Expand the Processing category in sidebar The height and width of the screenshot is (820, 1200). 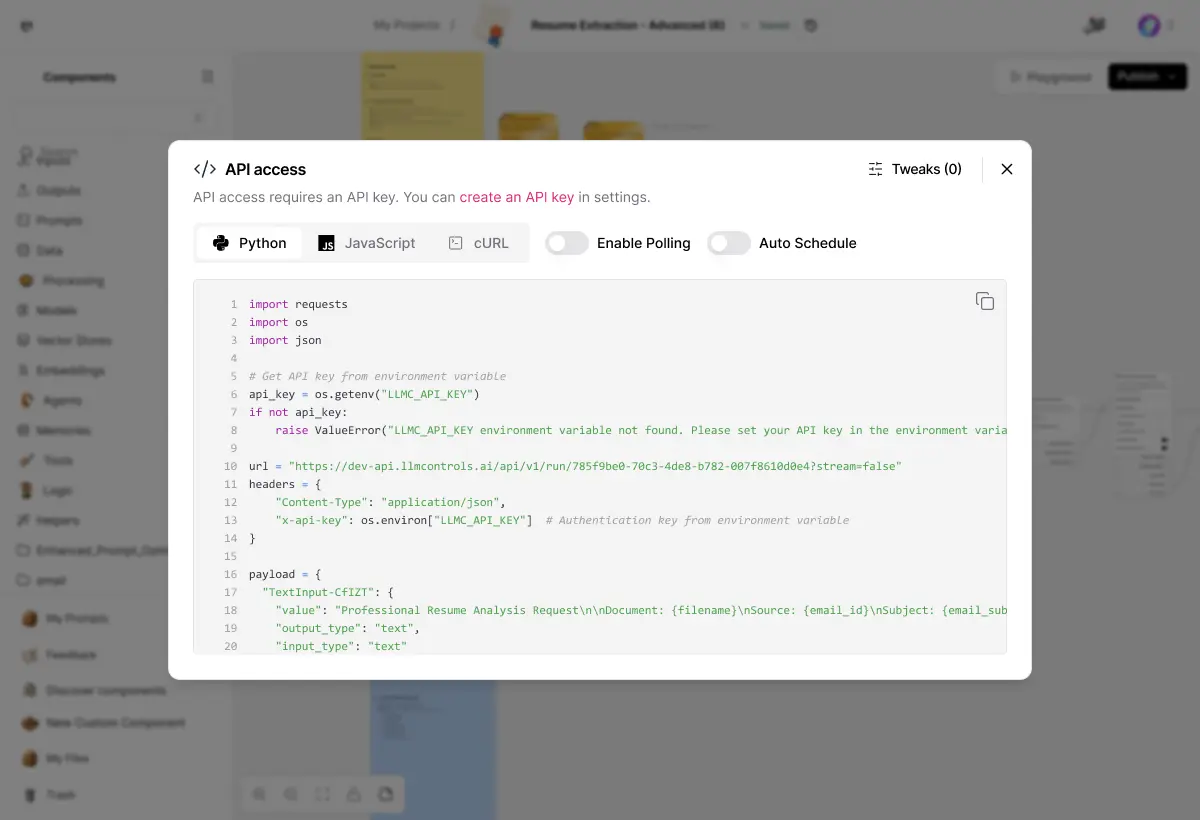click(70, 281)
